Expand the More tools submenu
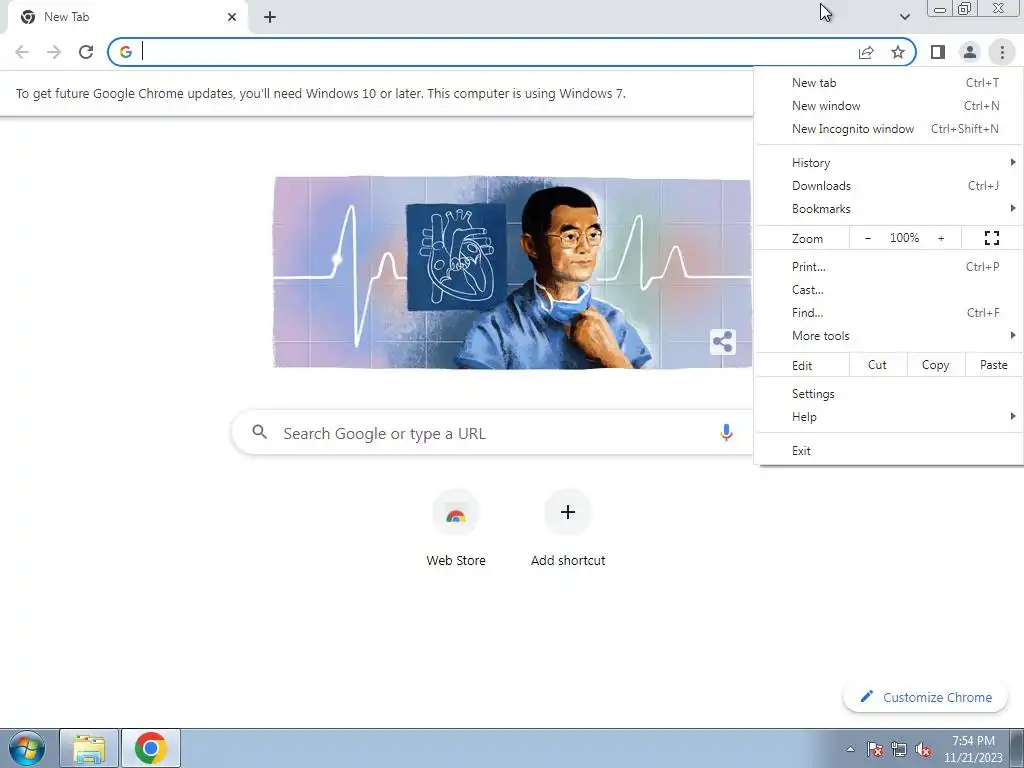This screenshot has width=1024, height=768. coord(889,336)
